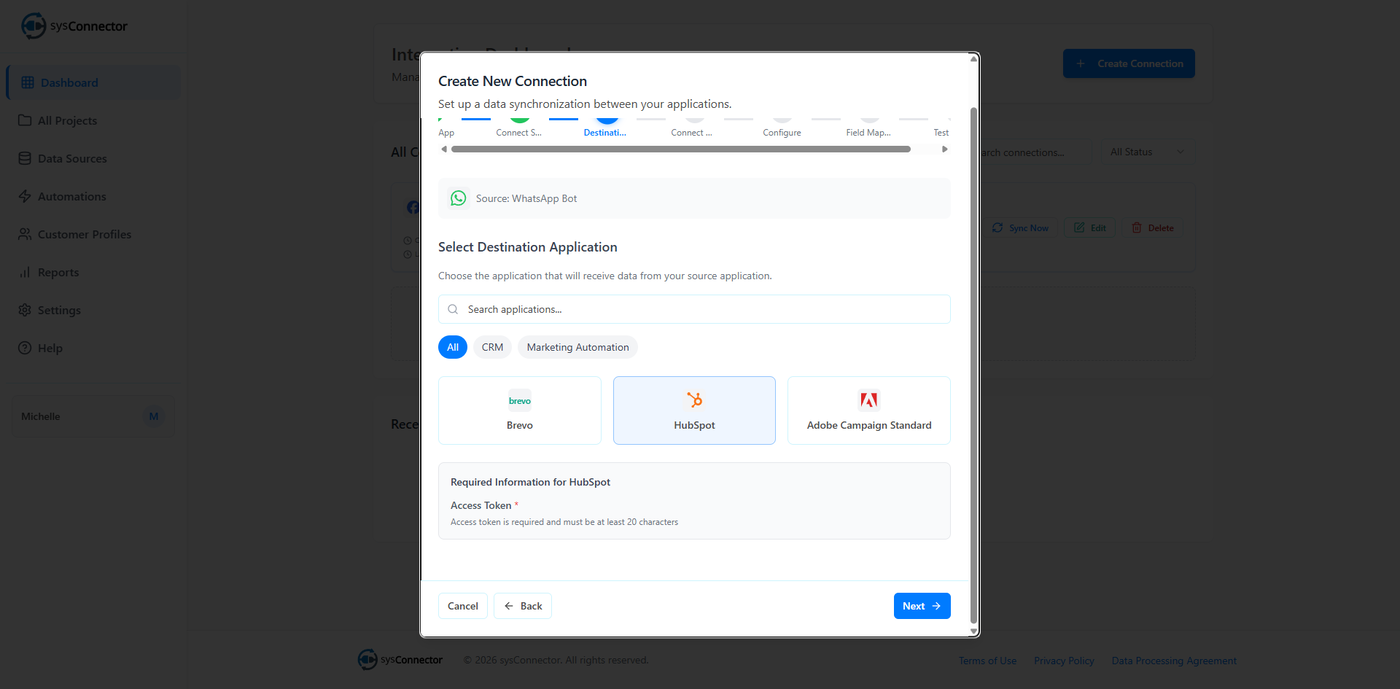This screenshot has width=1400, height=689.
Task: Open Dashboard in the sidebar
Action: pos(94,83)
